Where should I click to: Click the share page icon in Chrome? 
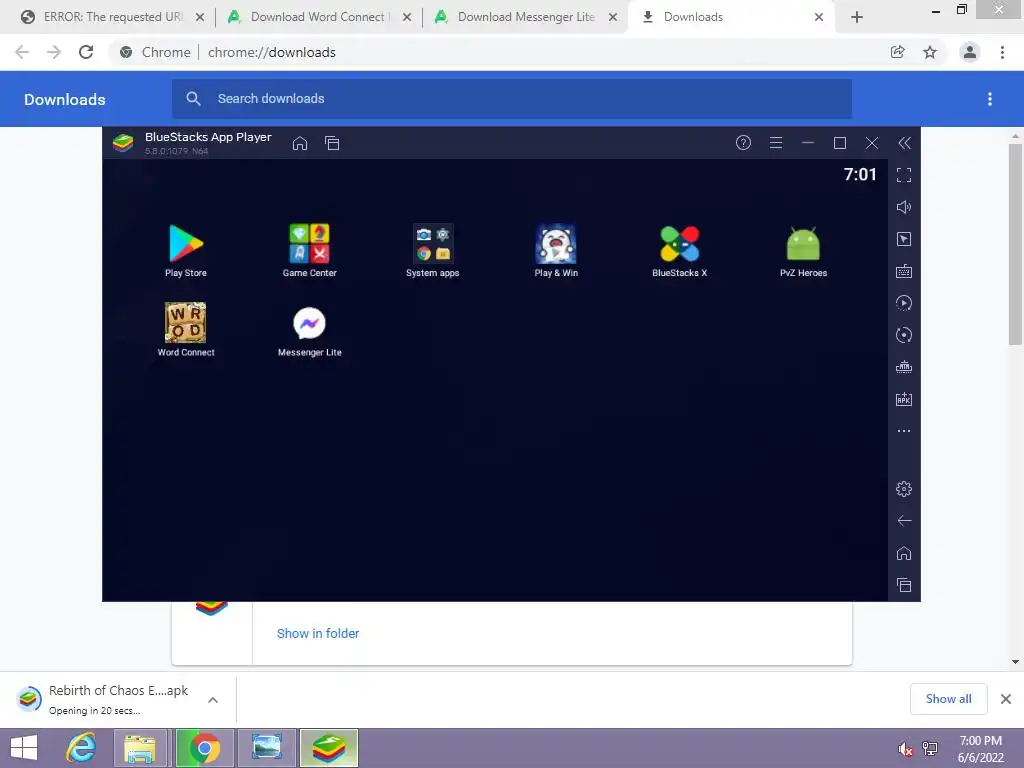click(898, 52)
